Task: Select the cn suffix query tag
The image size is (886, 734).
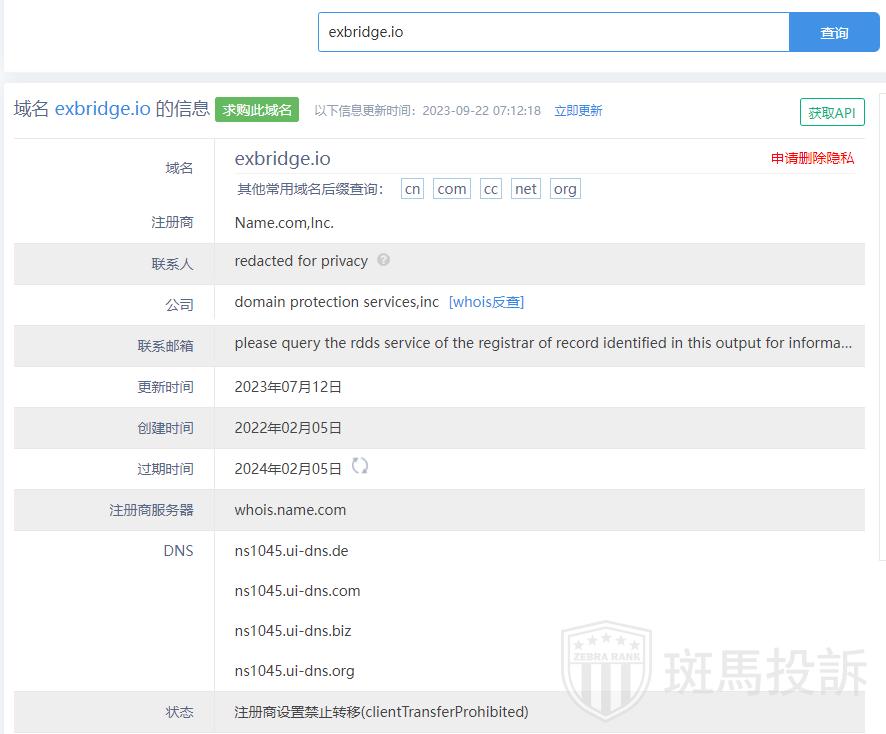Action: tap(412, 189)
